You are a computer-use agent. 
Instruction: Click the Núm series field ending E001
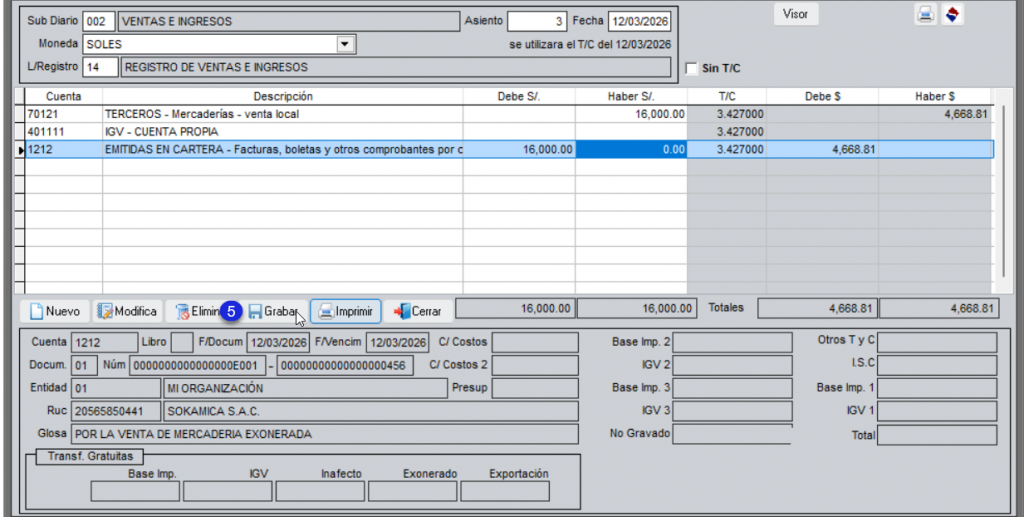coord(197,366)
